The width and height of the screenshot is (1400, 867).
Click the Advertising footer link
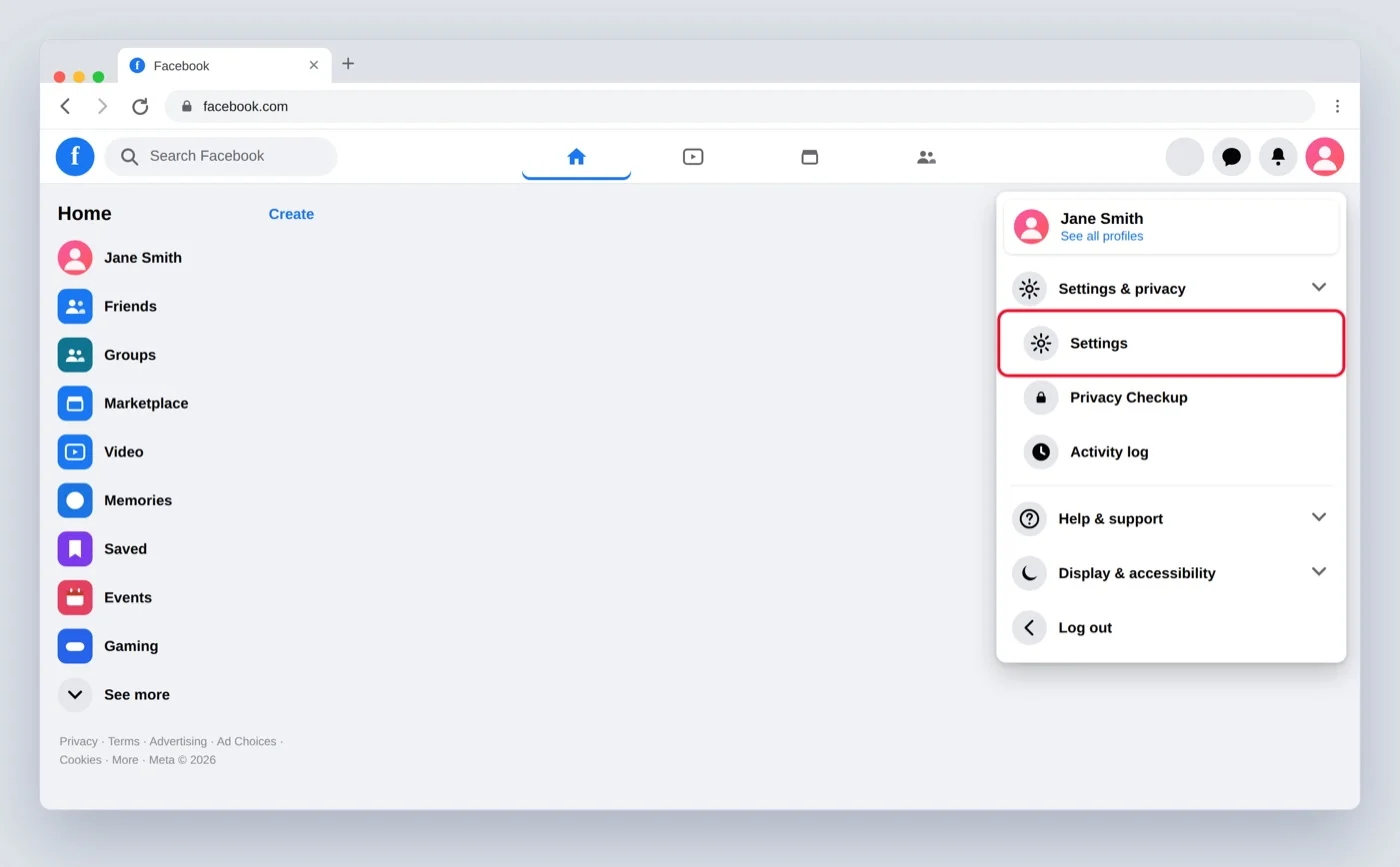pos(178,741)
